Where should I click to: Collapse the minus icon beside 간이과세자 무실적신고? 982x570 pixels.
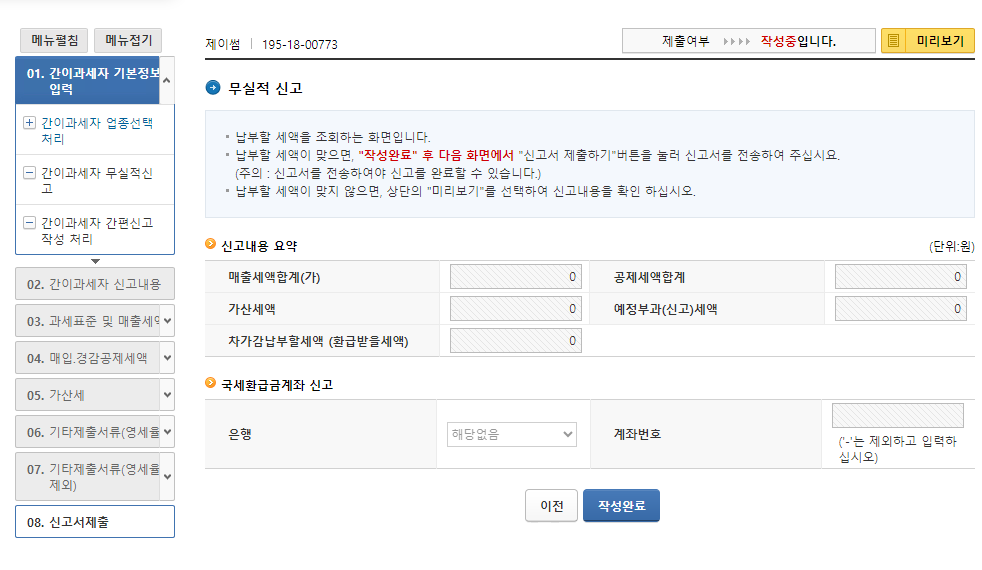coord(29,173)
